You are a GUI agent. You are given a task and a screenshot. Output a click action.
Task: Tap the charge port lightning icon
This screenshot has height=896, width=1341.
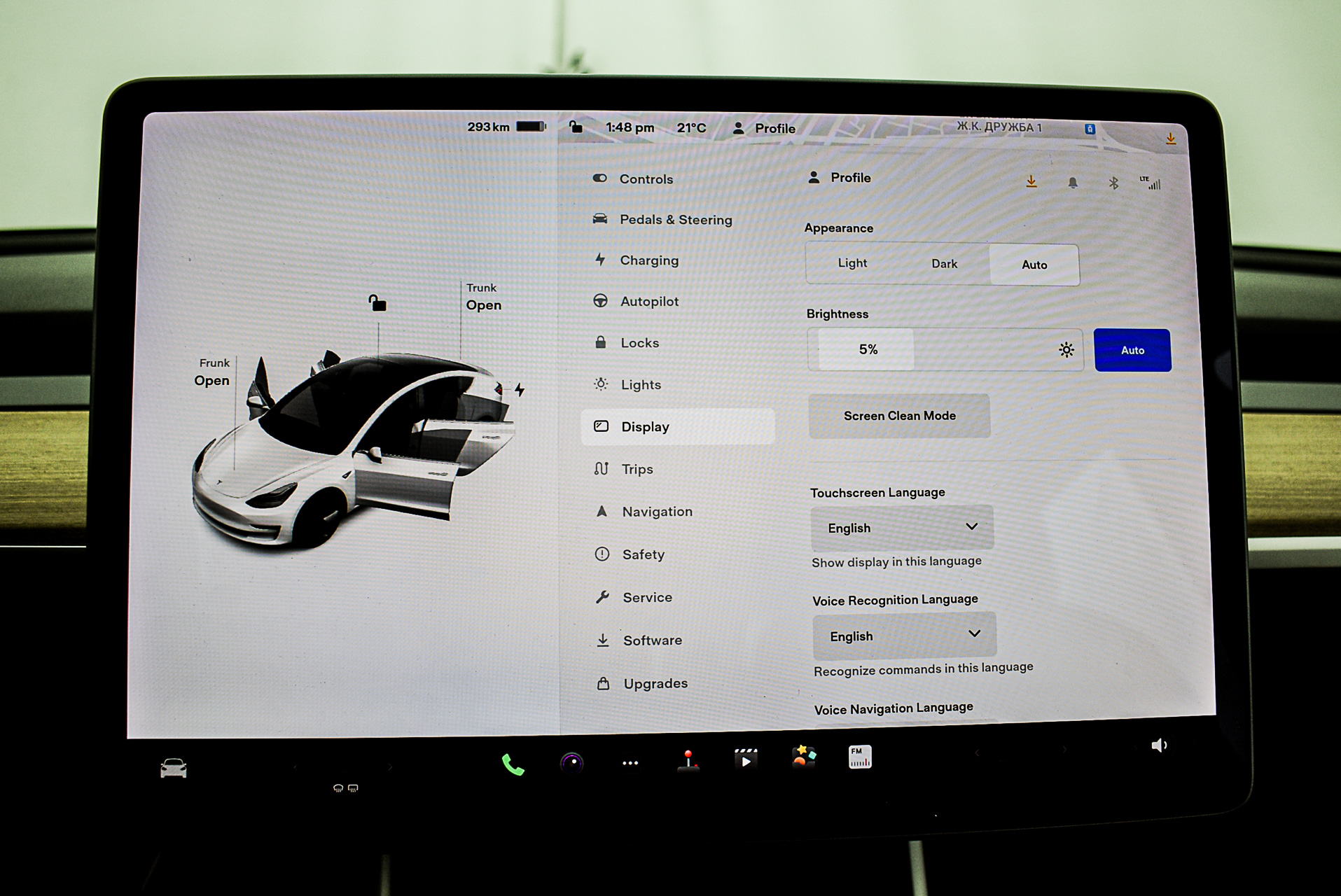click(519, 389)
